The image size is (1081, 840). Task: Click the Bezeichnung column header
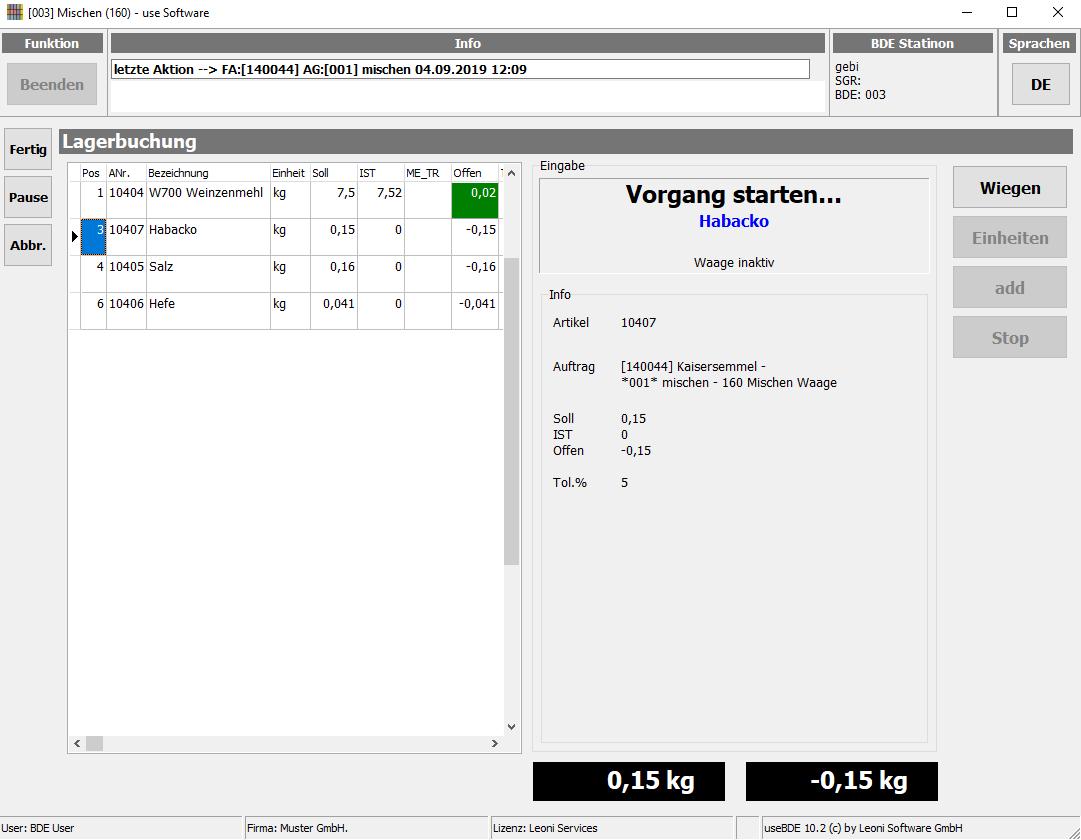208,173
